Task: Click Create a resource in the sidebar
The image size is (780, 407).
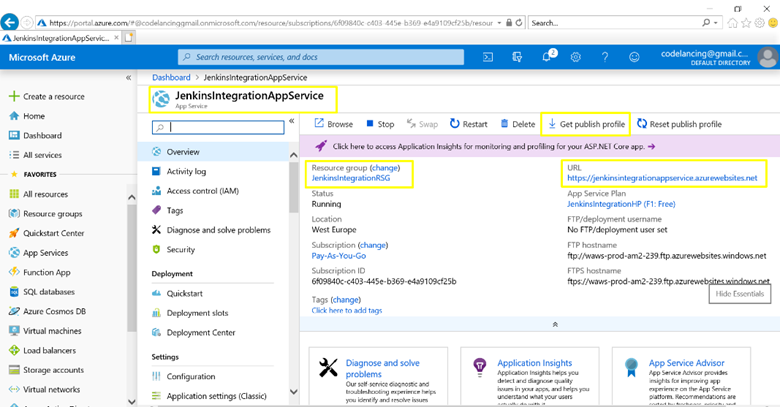Action: 47,97
